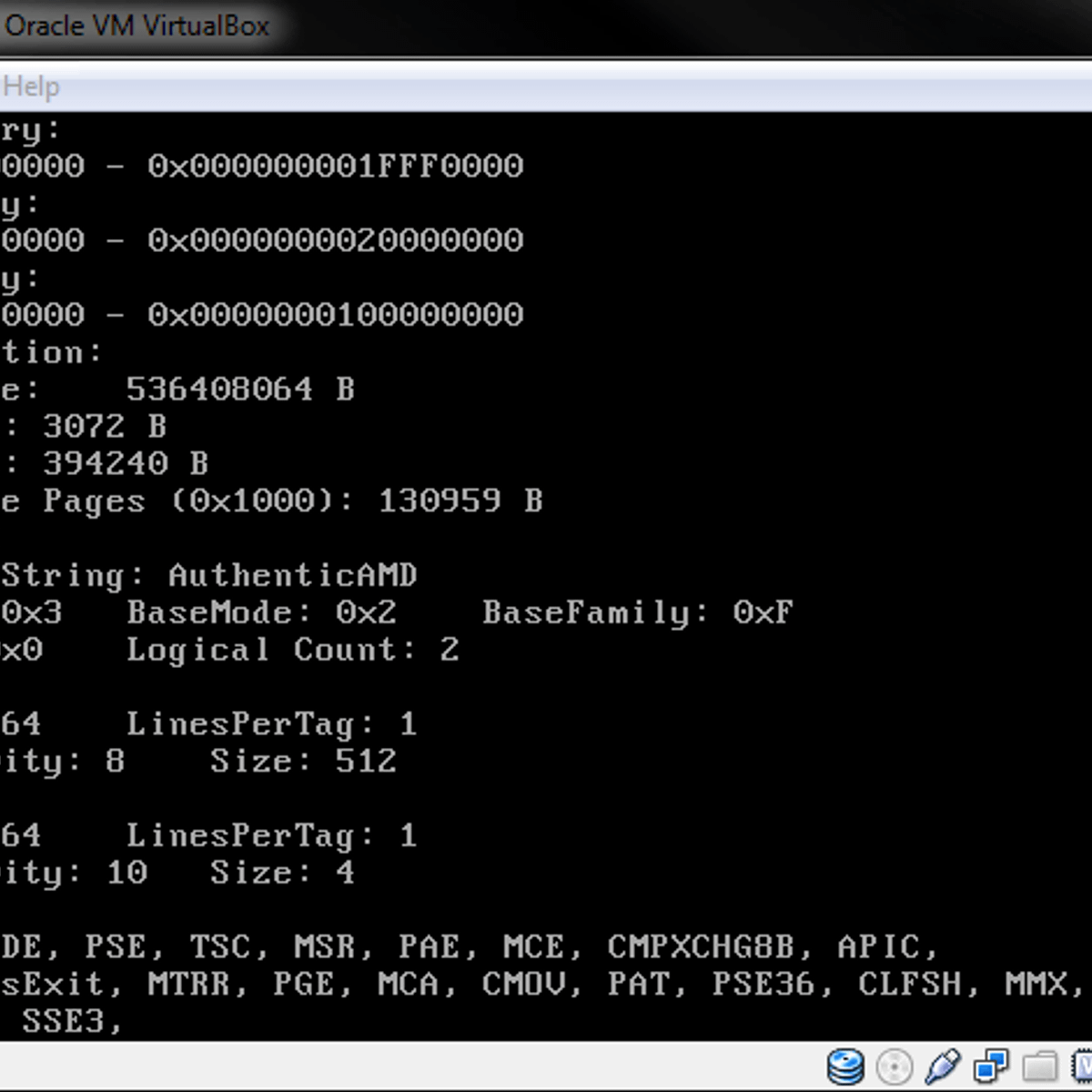Click the Logical Count: 2 entry
Viewport: 1092px width, 1092px height.
pyautogui.click(x=293, y=651)
